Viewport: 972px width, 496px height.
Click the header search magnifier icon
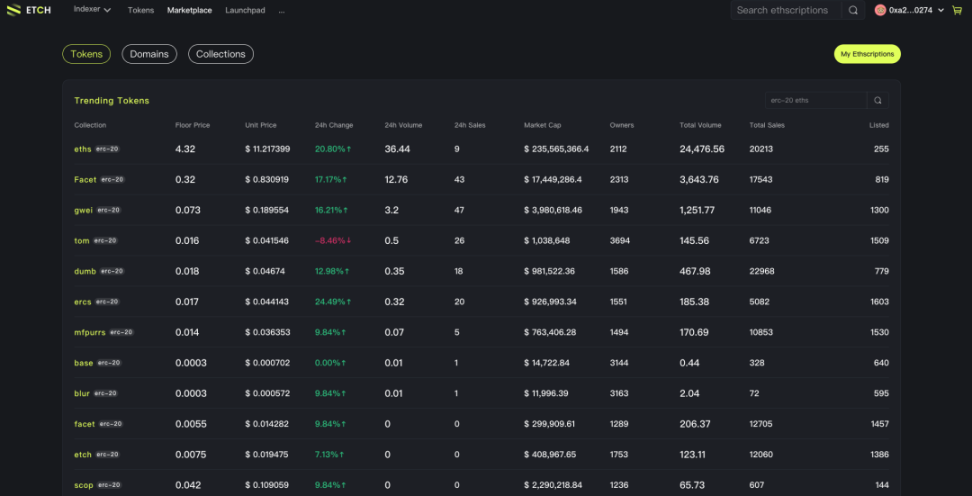click(x=853, y=10)
